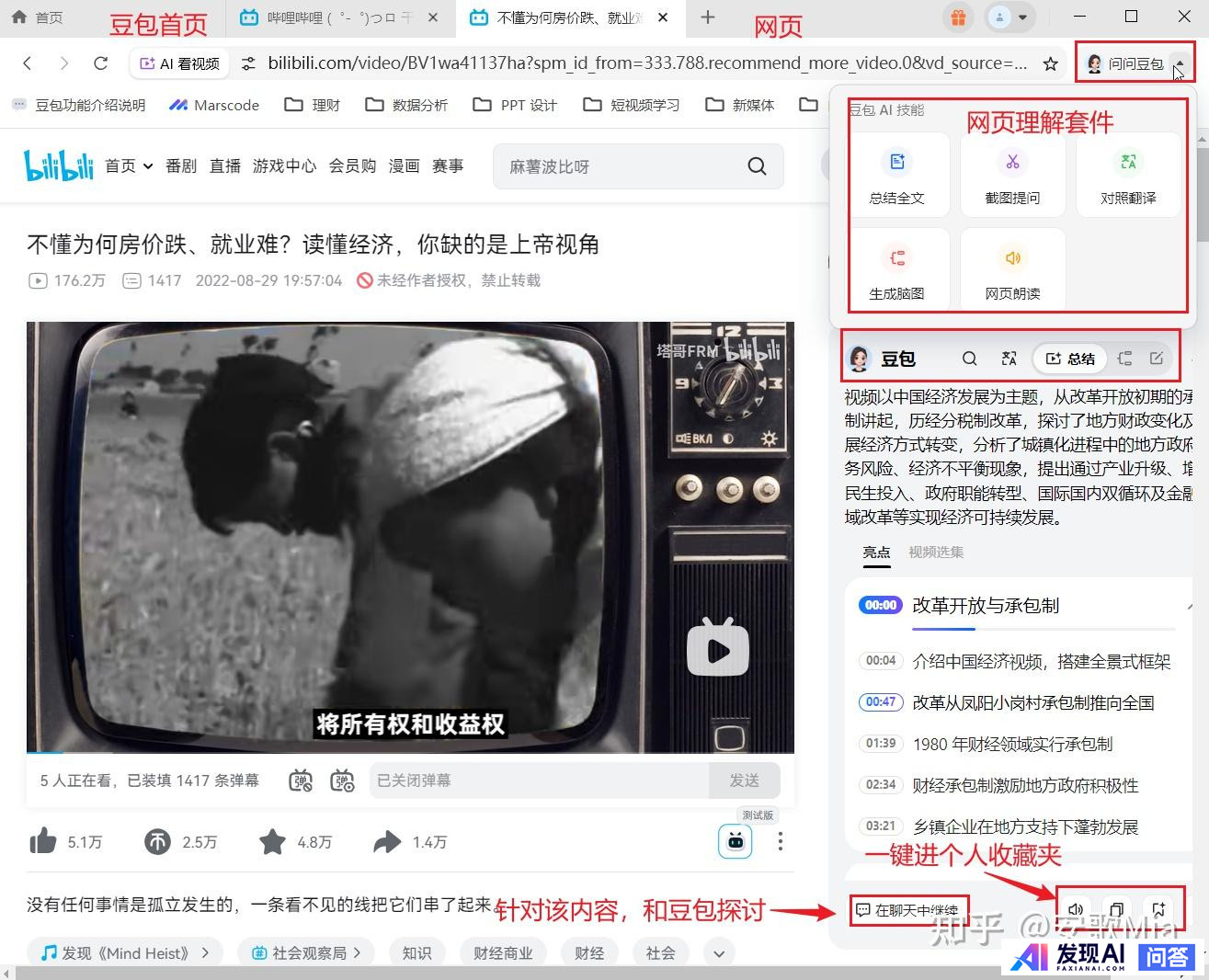Give a coin using the coin icon
This screenshot has height=980, width=1209.
(157, 841)
